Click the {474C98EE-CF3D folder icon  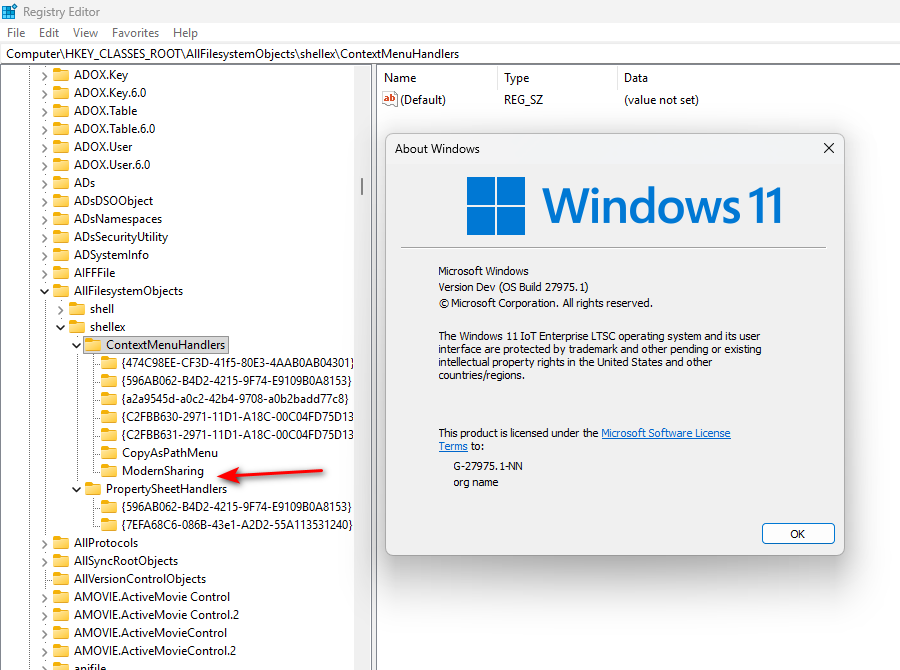point(108,363)
